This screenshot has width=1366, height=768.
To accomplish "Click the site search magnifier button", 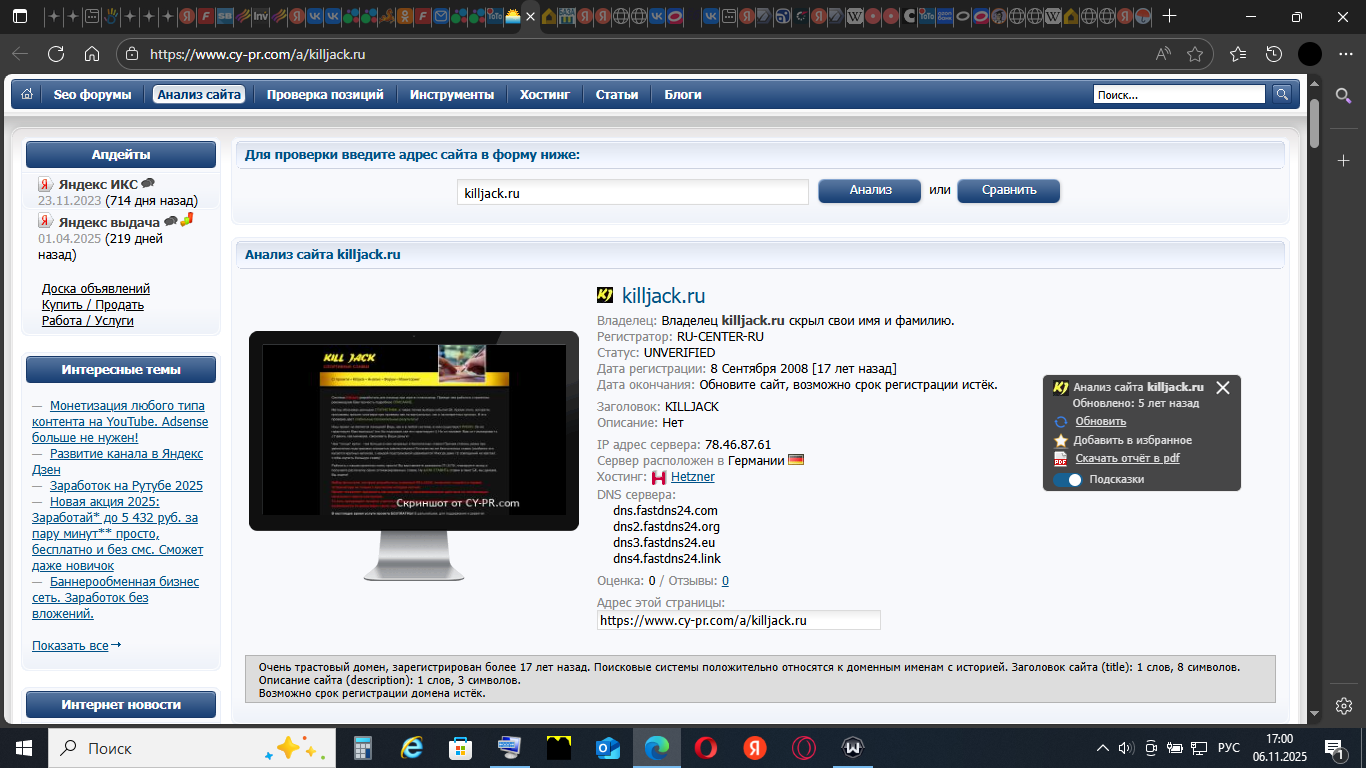I will pyautogui.click(x=1282, y=94).
